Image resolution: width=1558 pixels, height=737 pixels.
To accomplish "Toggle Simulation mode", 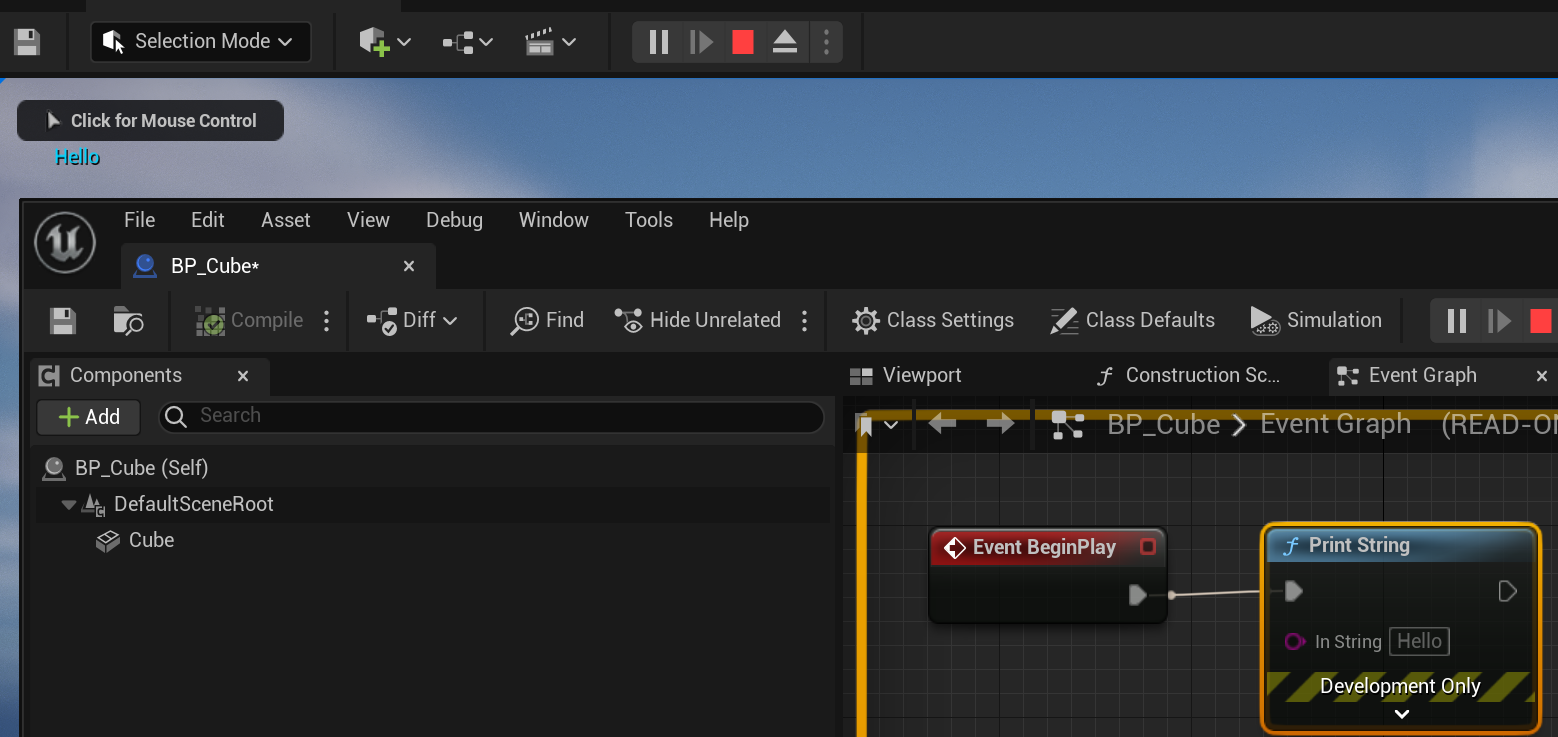I will click(x=1316, y=320).
